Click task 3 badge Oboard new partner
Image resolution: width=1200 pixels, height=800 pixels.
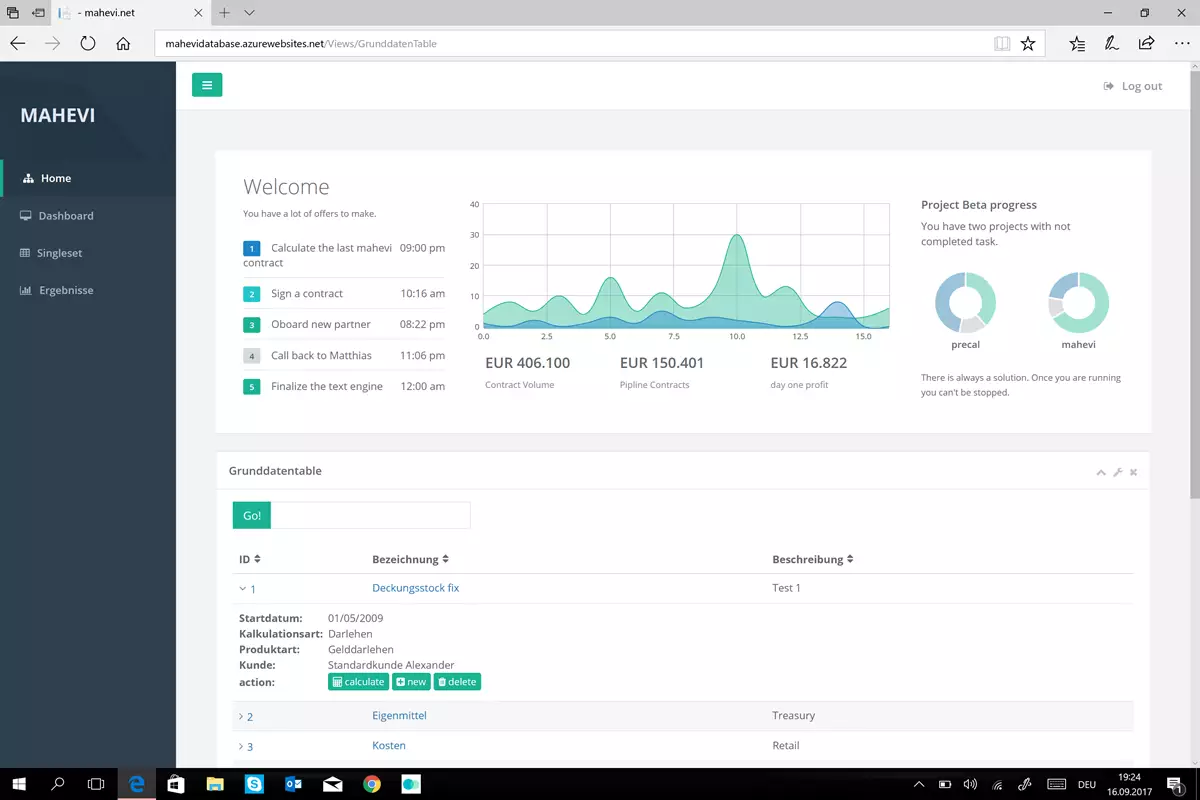pyautogui.click(x=252, y=325)
